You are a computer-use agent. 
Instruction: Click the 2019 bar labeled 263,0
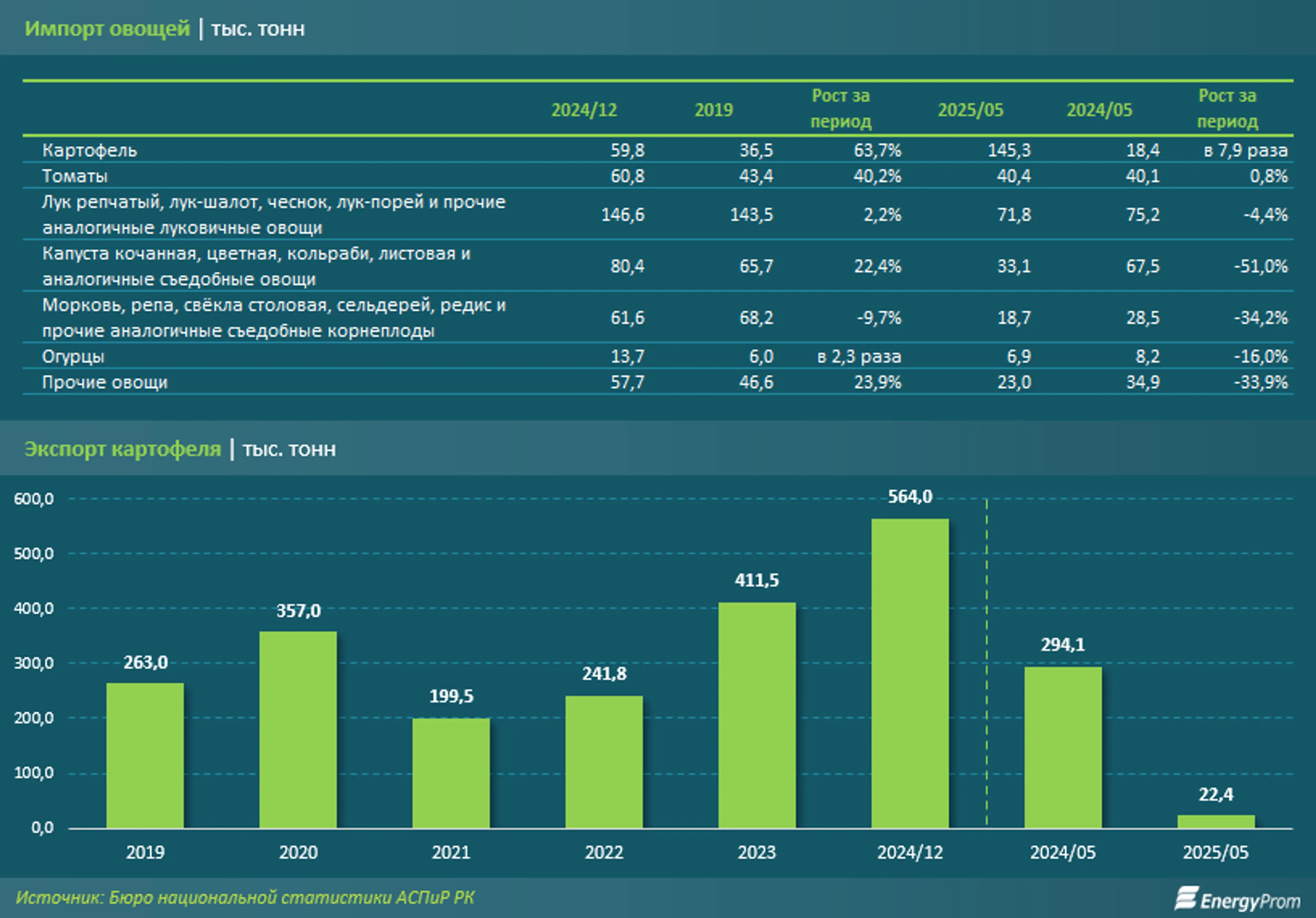[x=145, y=755]
